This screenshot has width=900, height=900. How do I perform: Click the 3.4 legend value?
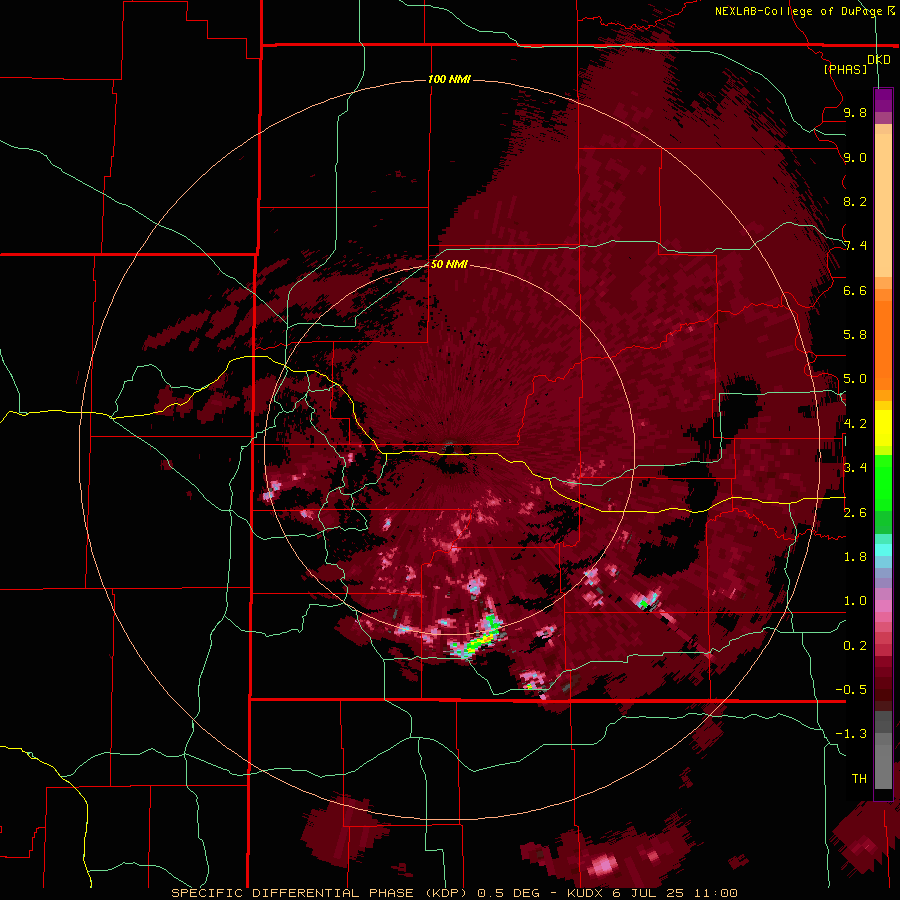[x=855, y=468]
